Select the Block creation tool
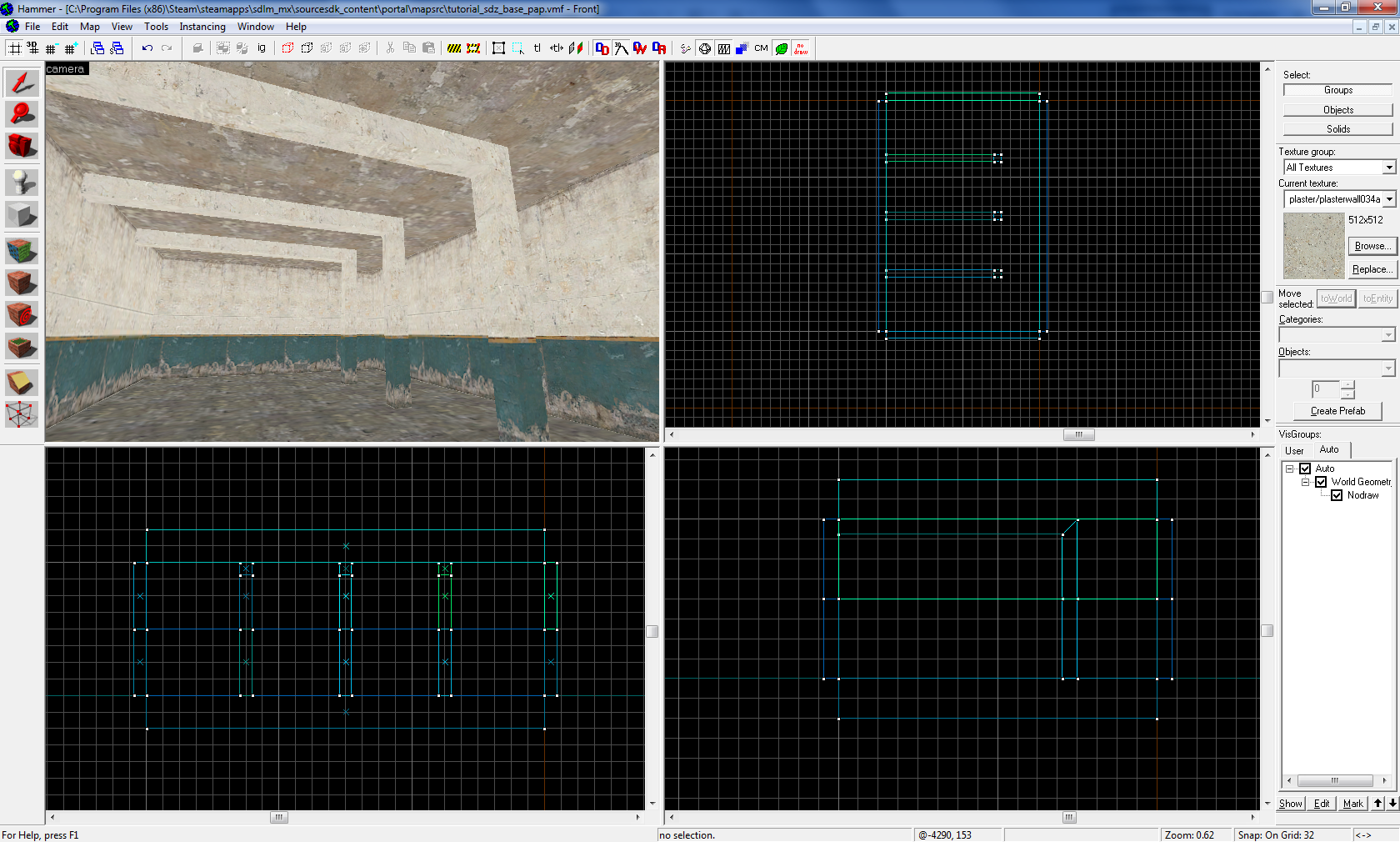This screenshot has width=1400, height=842. coord(22,215)
